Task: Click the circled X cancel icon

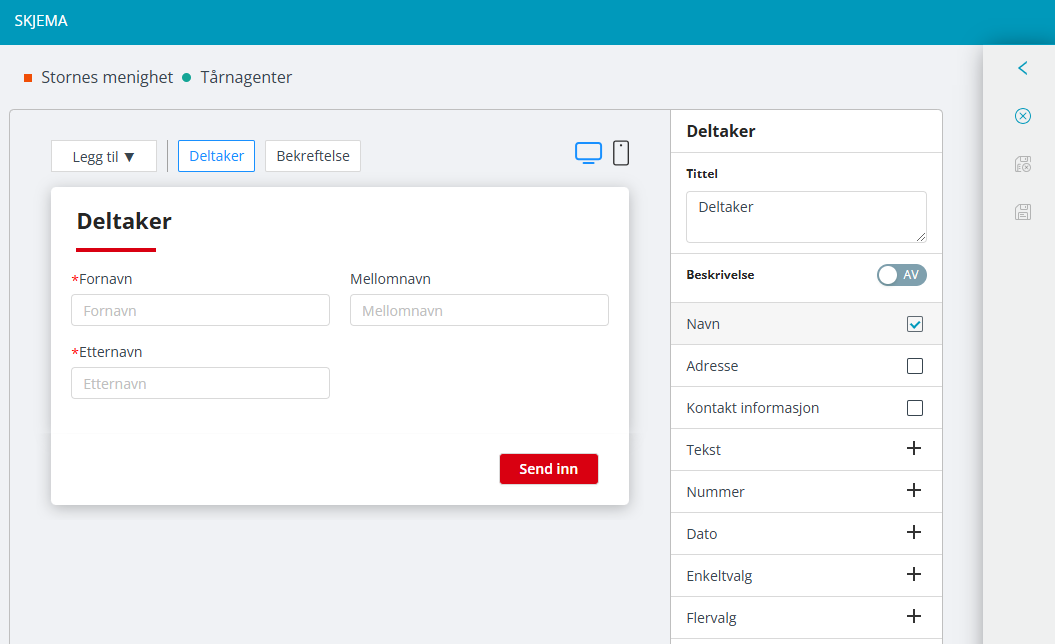Action: point(1022,116)
